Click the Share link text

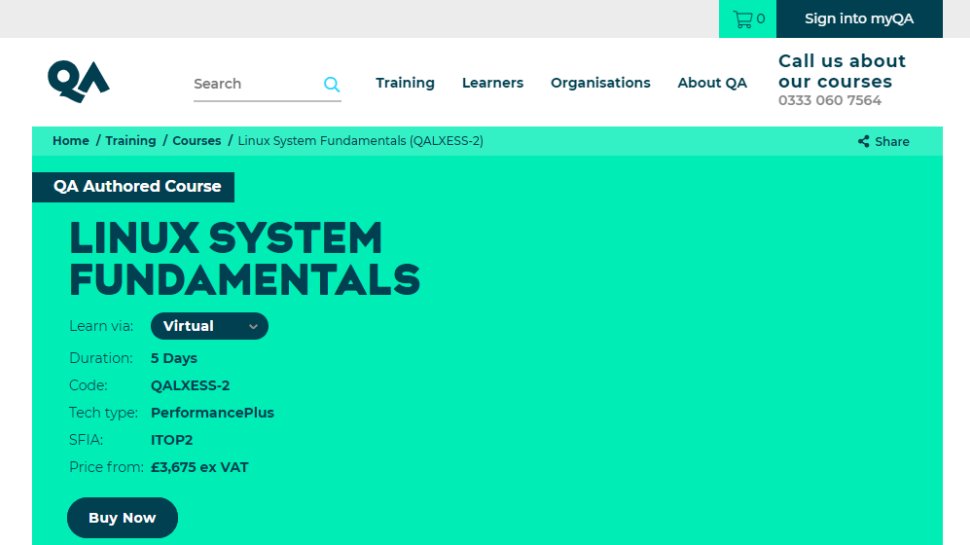[x=892, y=142]
